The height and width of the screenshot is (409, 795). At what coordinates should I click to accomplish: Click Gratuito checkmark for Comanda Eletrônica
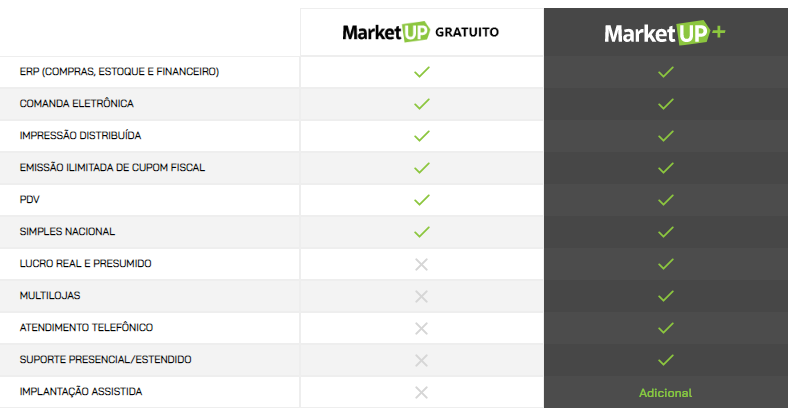click(x=421, y=104)
